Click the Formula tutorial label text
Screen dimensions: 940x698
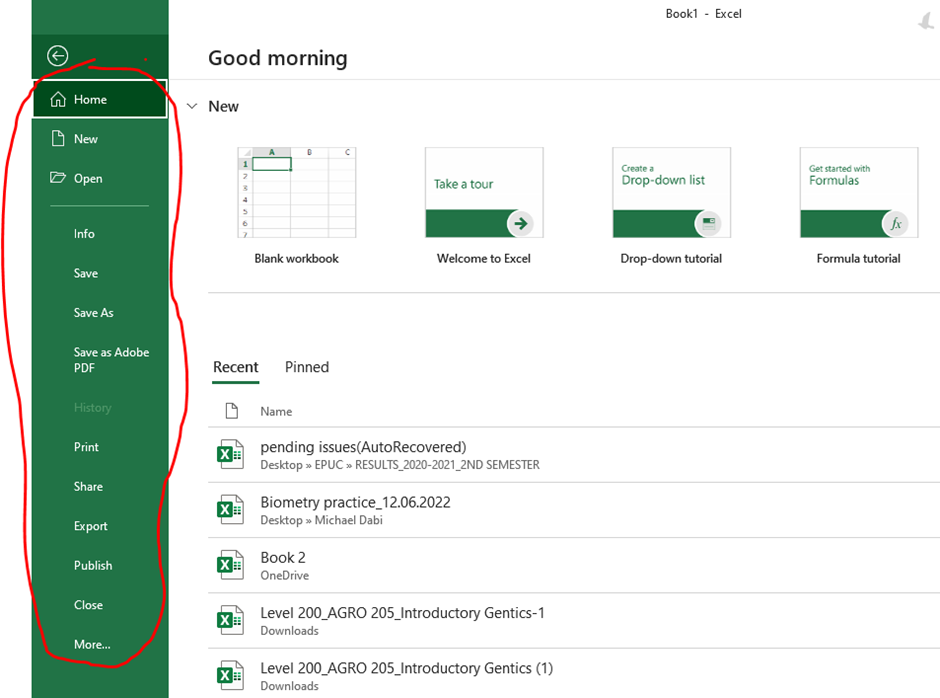tap(858, 258)
